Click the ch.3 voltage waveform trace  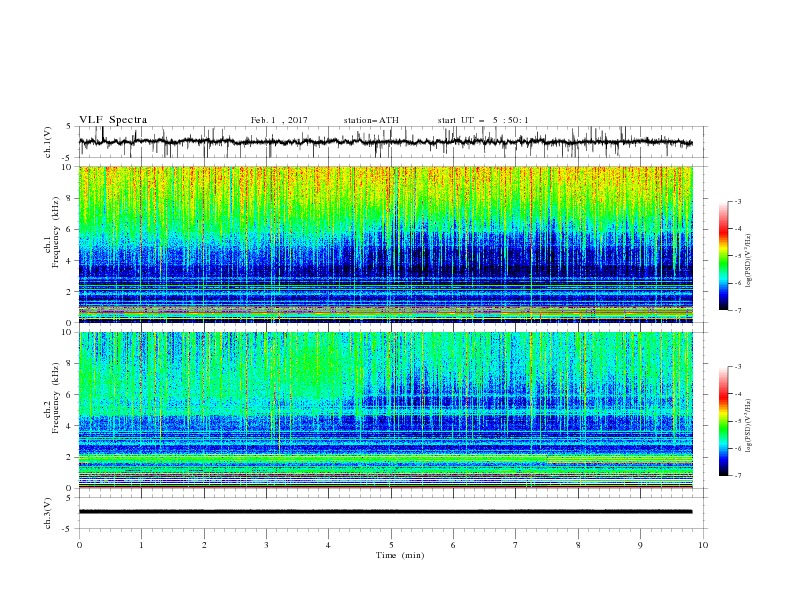(385, 512)
